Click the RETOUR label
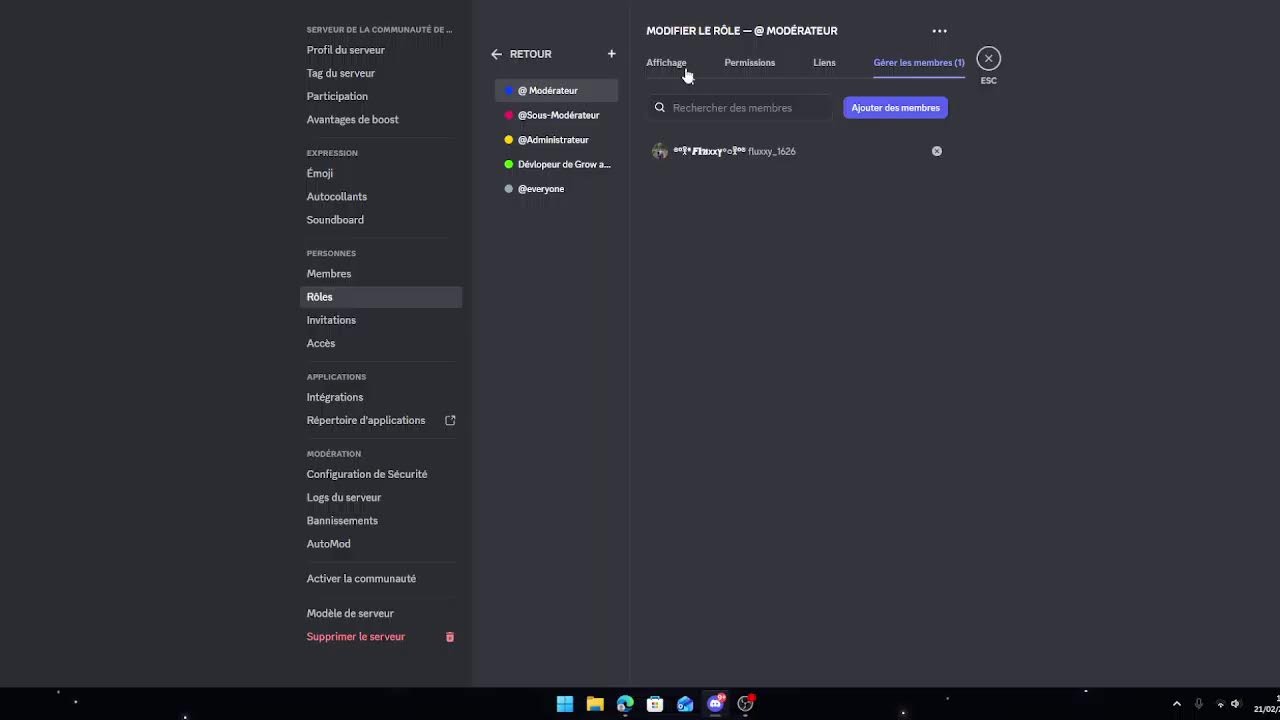This screenshot has width=1280, height=720. pos(530,54)
